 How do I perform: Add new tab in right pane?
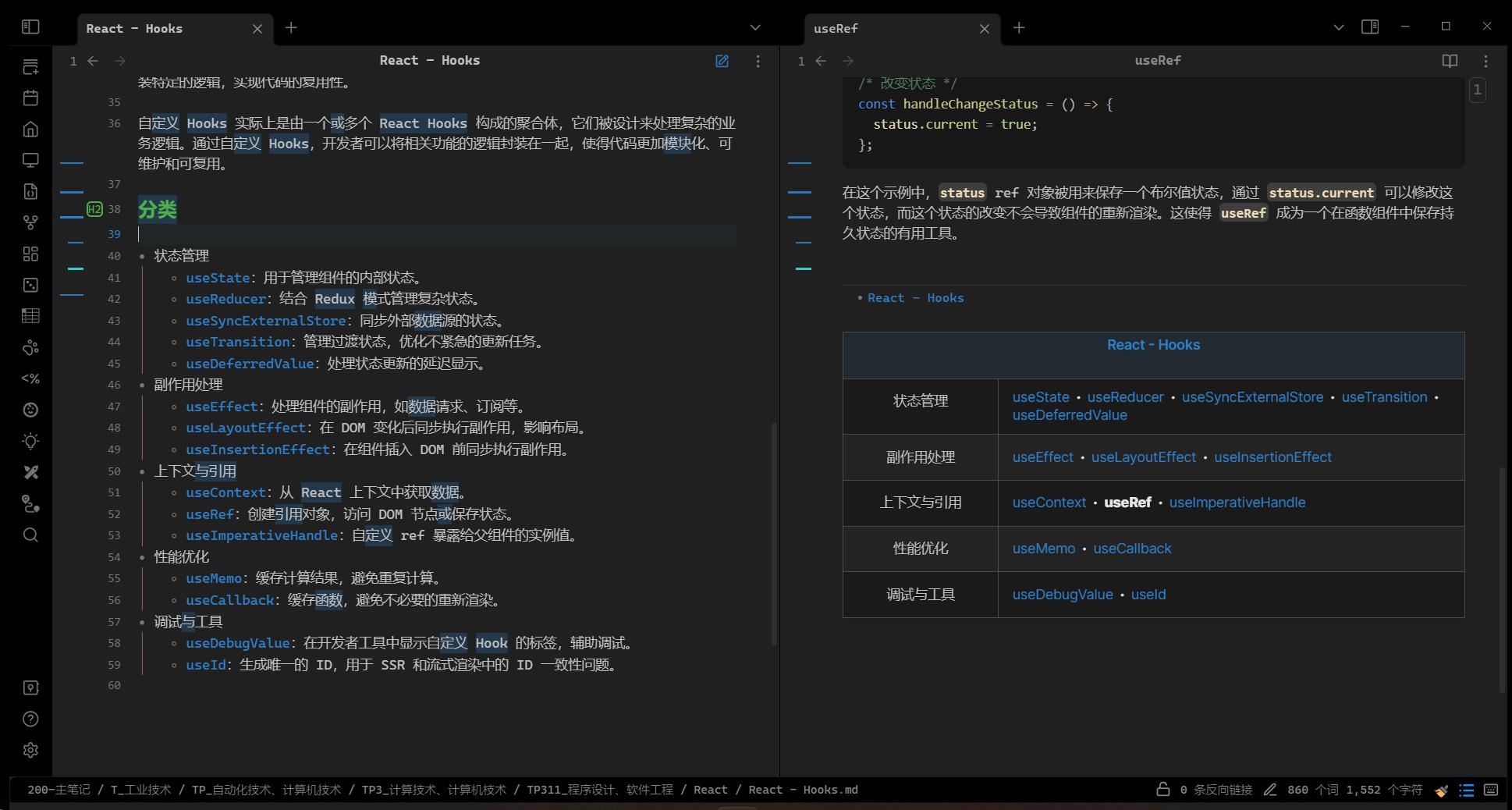(x=1019, y=28)
